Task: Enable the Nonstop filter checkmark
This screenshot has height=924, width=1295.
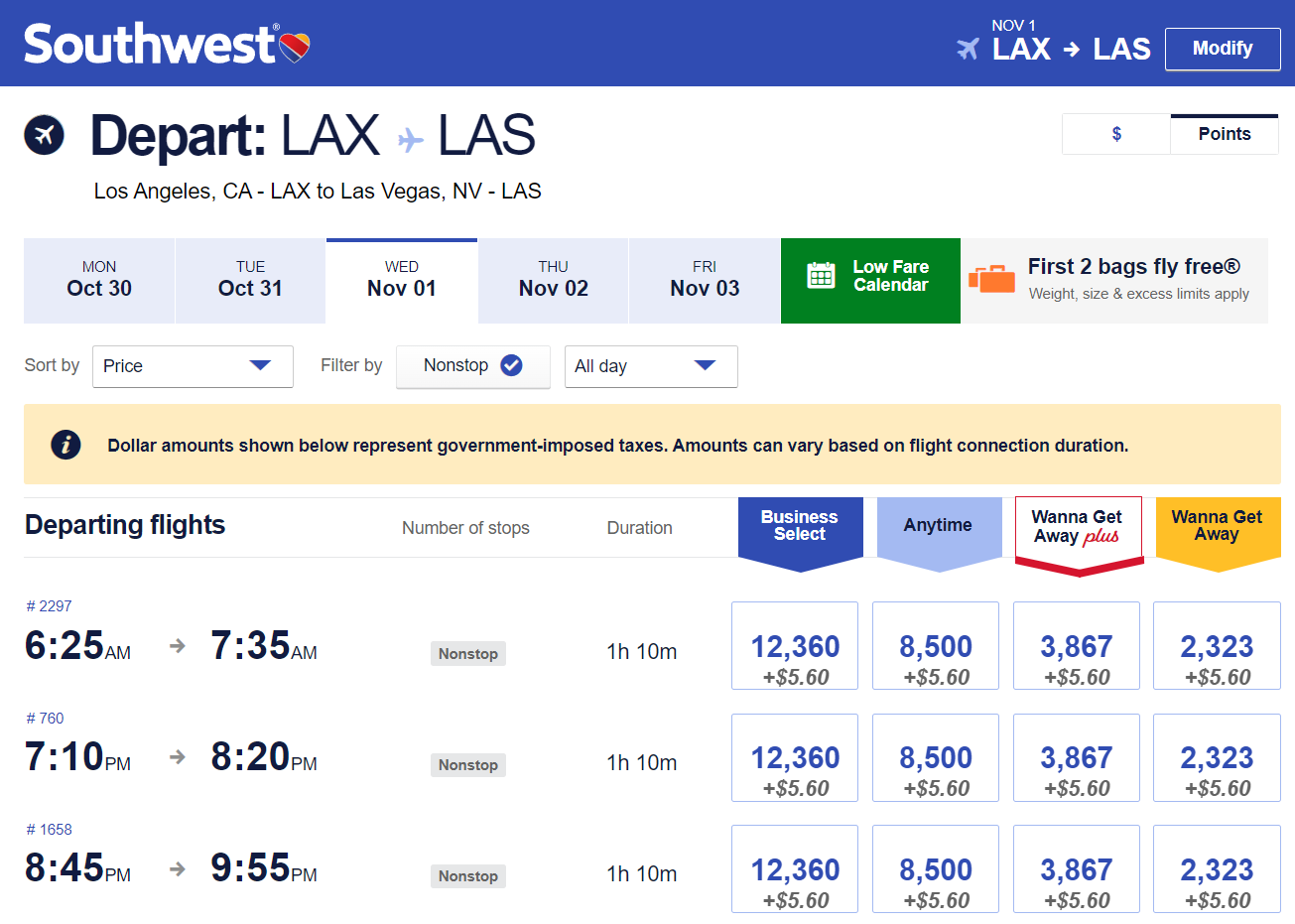Action: tap(510, 365)
